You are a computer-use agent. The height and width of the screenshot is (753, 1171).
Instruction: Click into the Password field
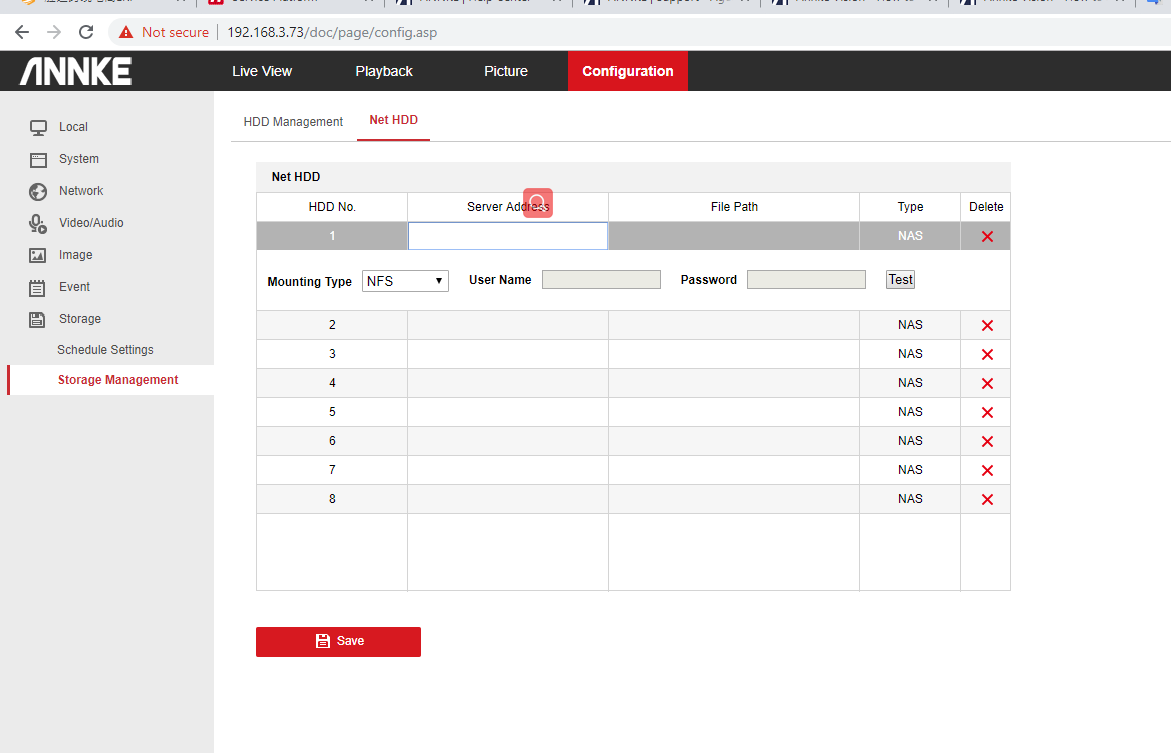[806, 280]
